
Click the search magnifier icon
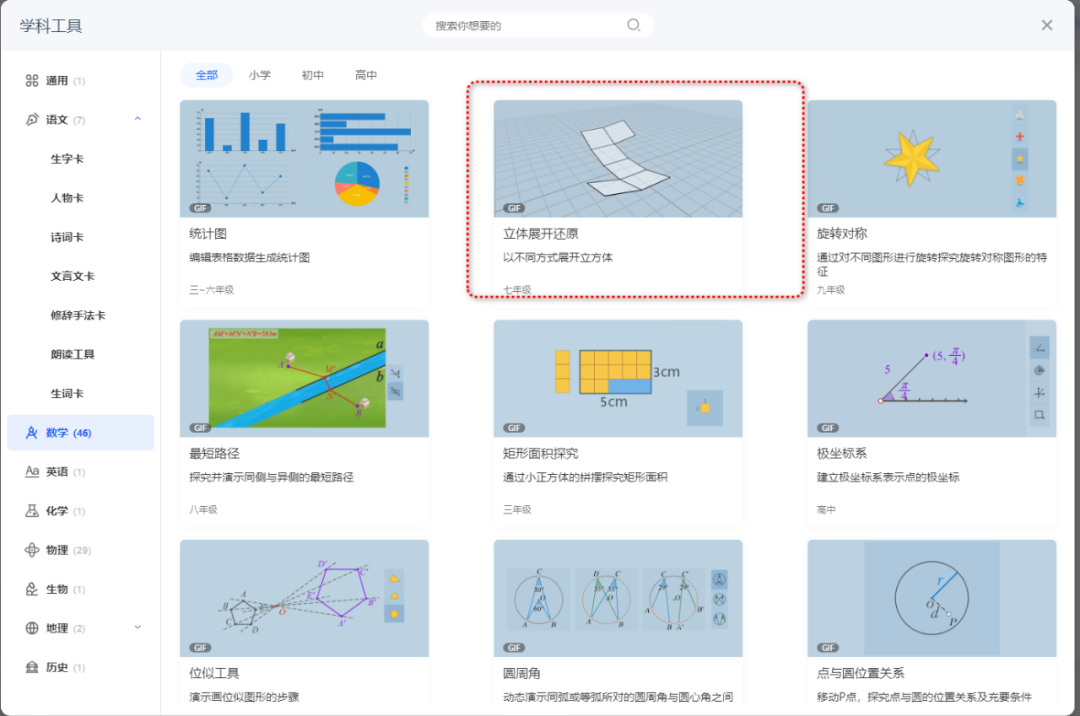coord(633,25)
